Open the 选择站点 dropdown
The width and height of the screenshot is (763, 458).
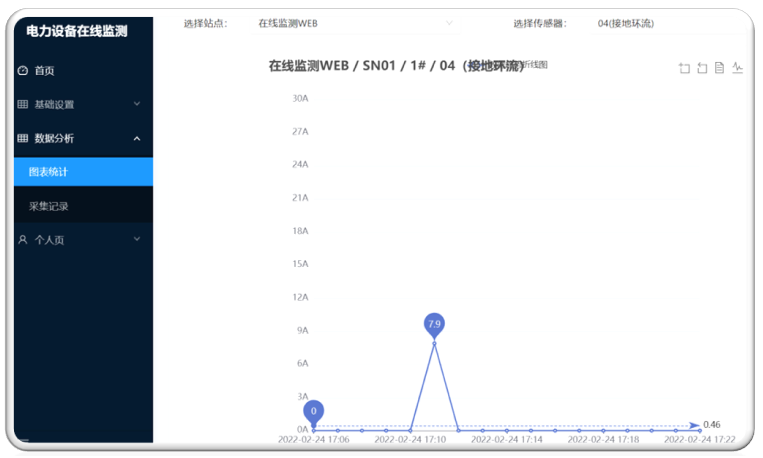pos(354,23)
